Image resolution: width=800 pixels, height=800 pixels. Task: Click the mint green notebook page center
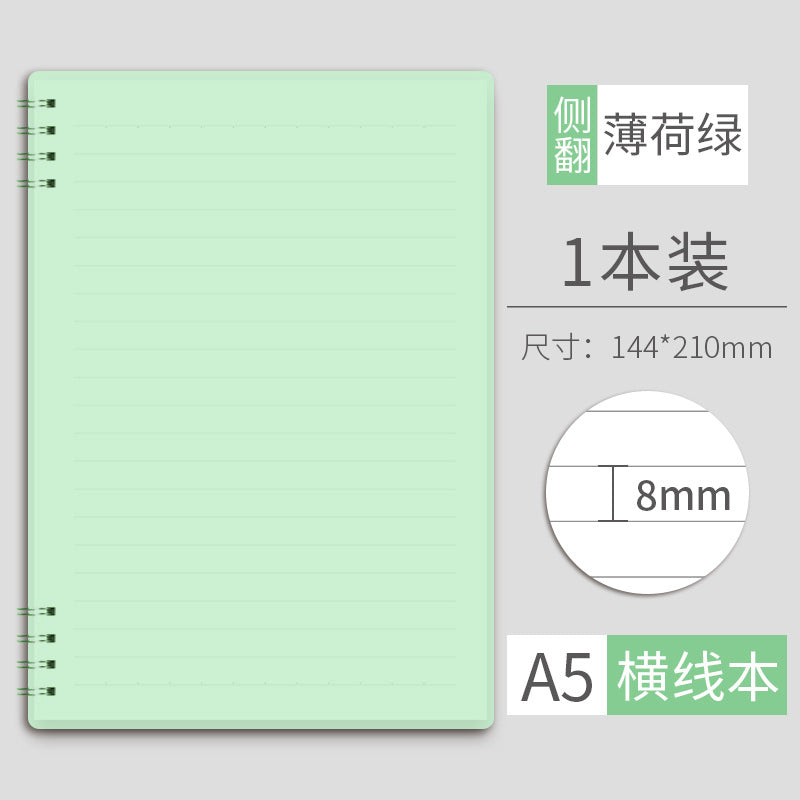coord(261,400)
